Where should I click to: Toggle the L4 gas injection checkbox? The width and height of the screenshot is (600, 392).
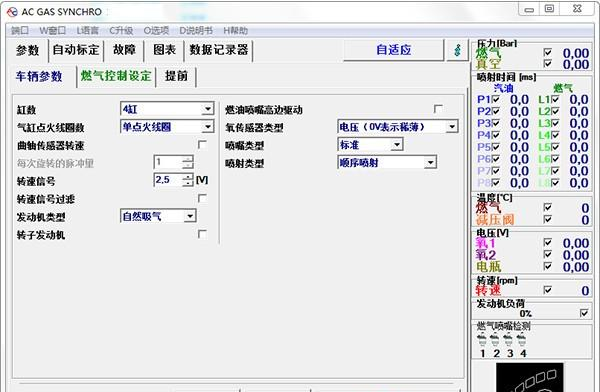coord(555,135)
